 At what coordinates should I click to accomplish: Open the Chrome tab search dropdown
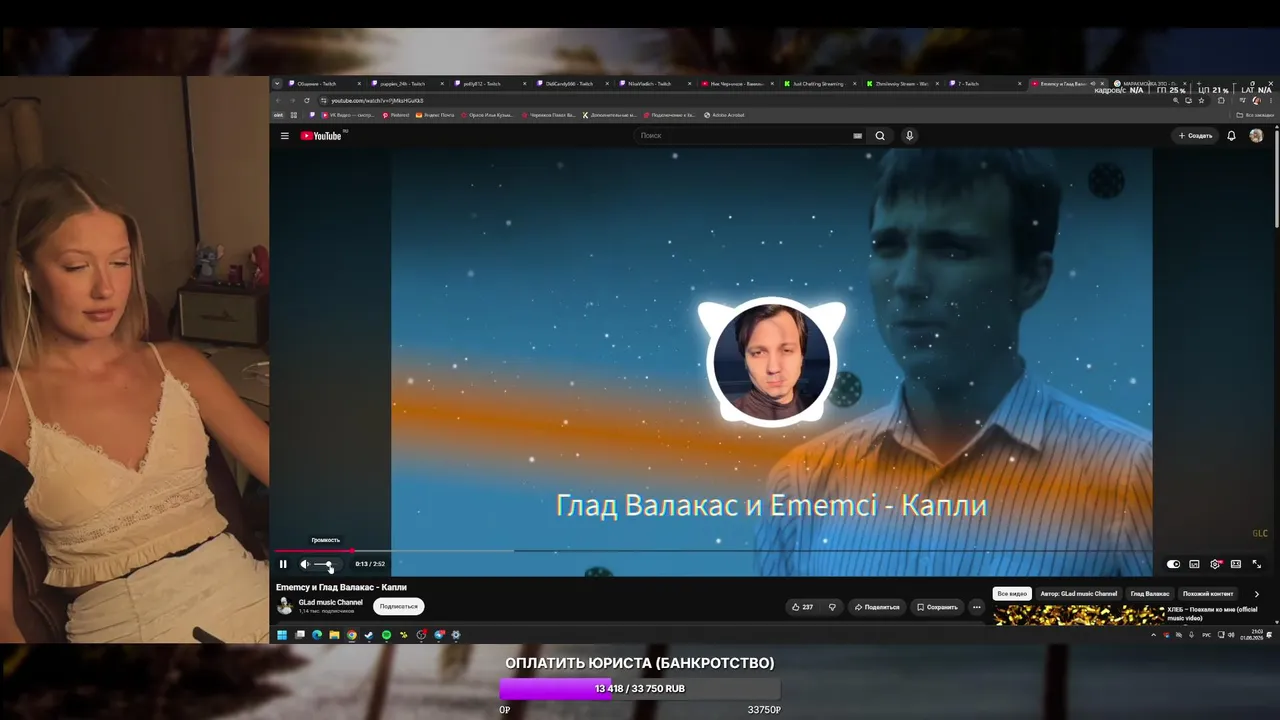[x=277, y=84]
